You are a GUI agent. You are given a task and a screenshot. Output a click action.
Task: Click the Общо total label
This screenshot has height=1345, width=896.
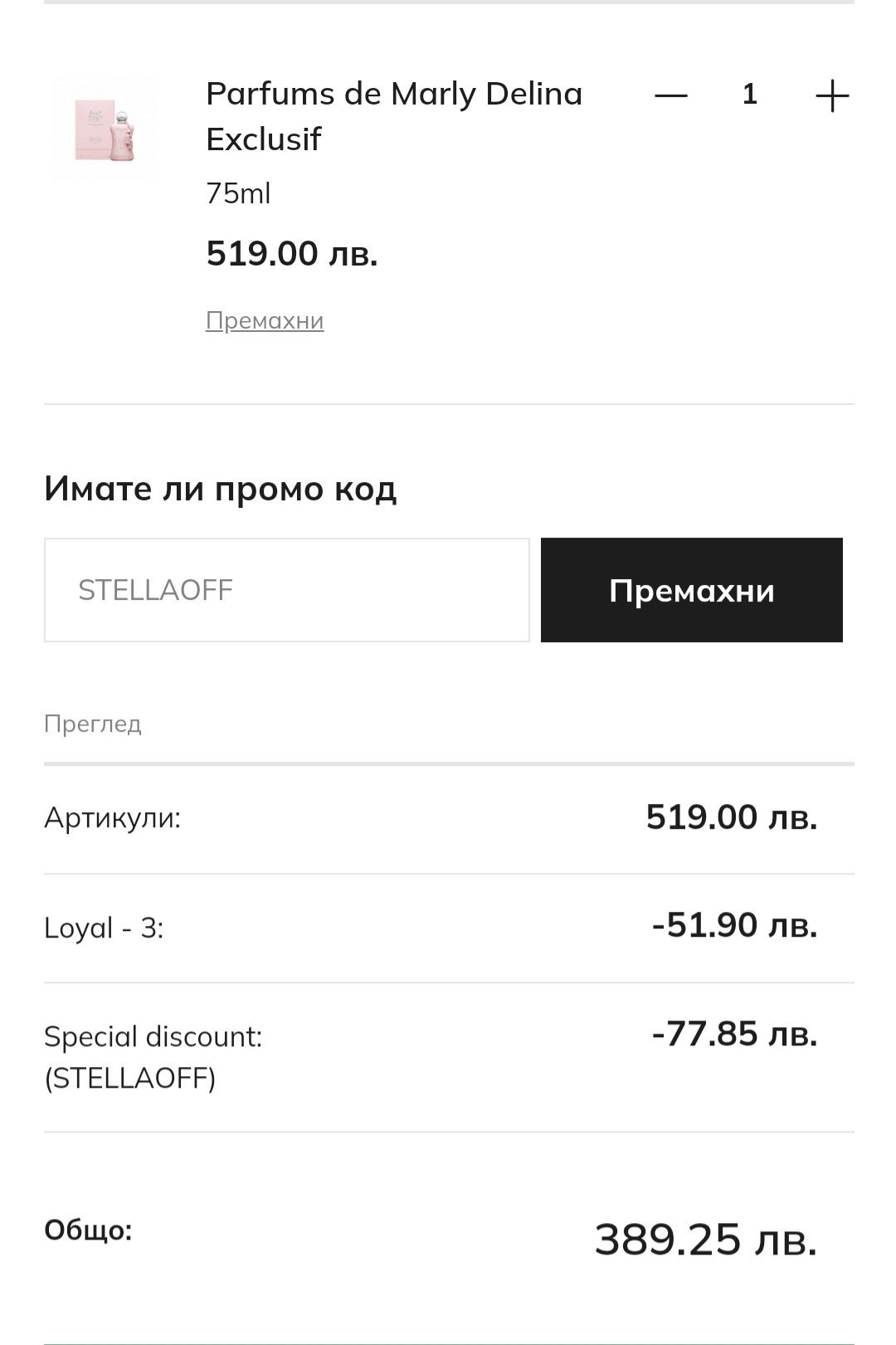(88, 1230)
